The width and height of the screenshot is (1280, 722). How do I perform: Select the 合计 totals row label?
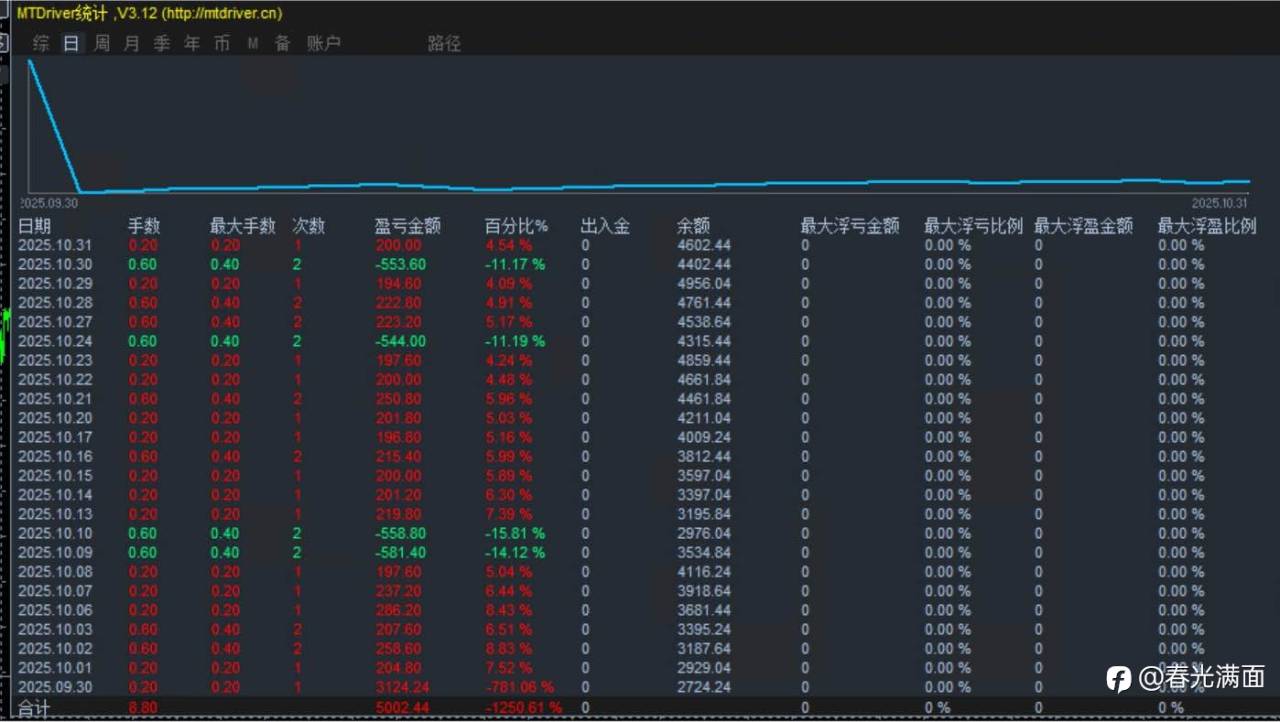tap(34, 708)
